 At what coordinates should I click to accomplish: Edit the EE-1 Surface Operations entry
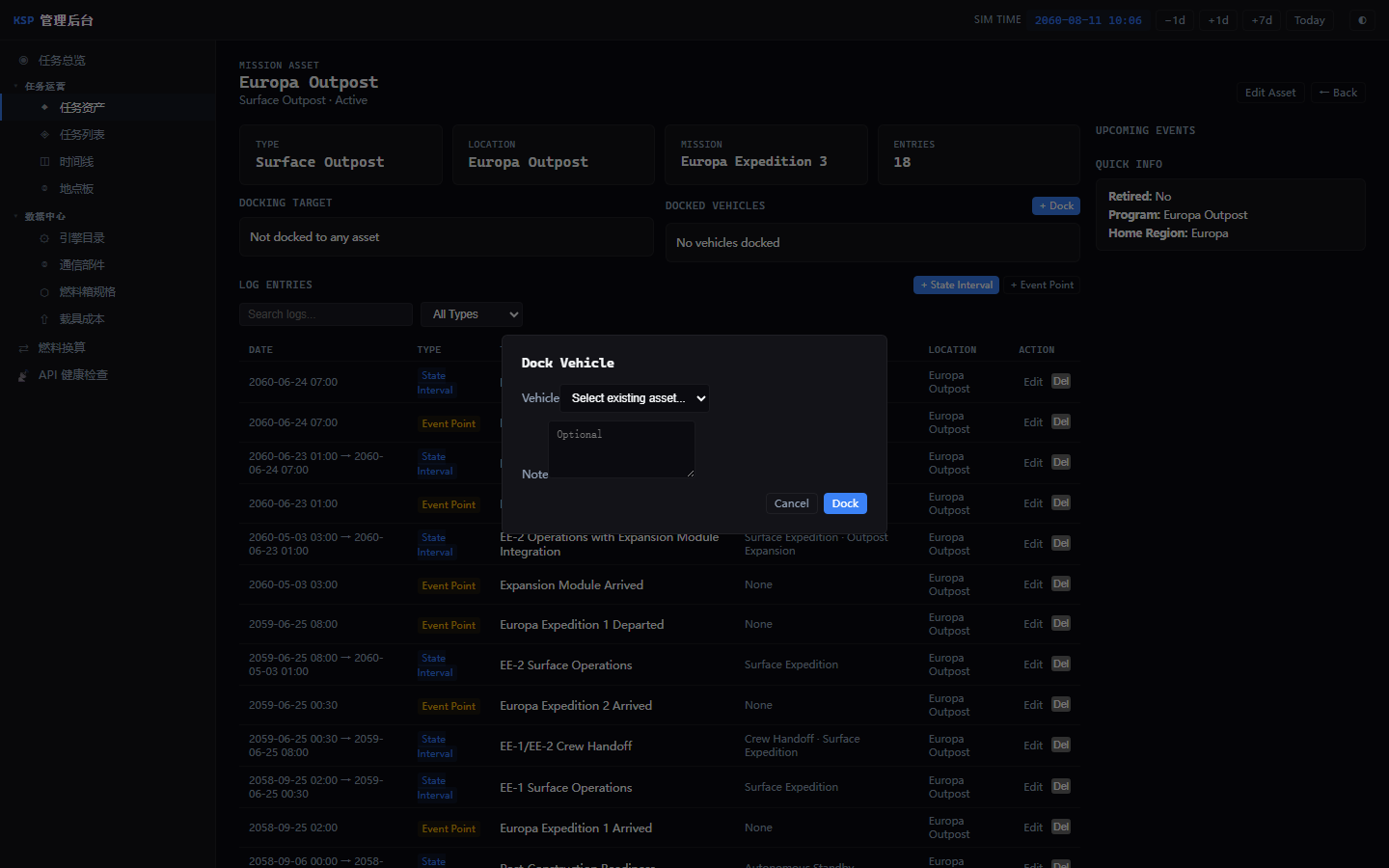tap(1033, 787)
